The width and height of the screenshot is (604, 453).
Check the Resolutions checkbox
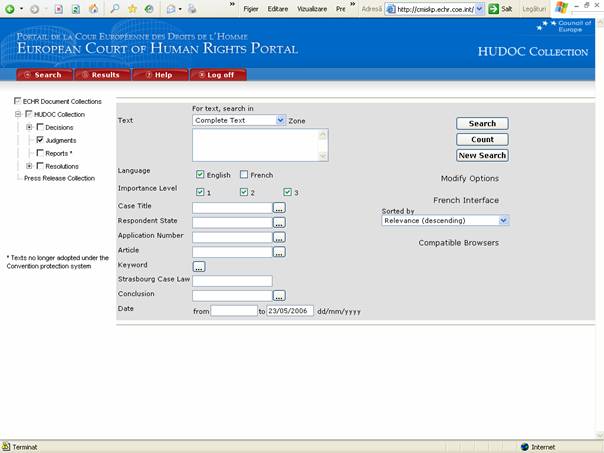tap(40, 166)
